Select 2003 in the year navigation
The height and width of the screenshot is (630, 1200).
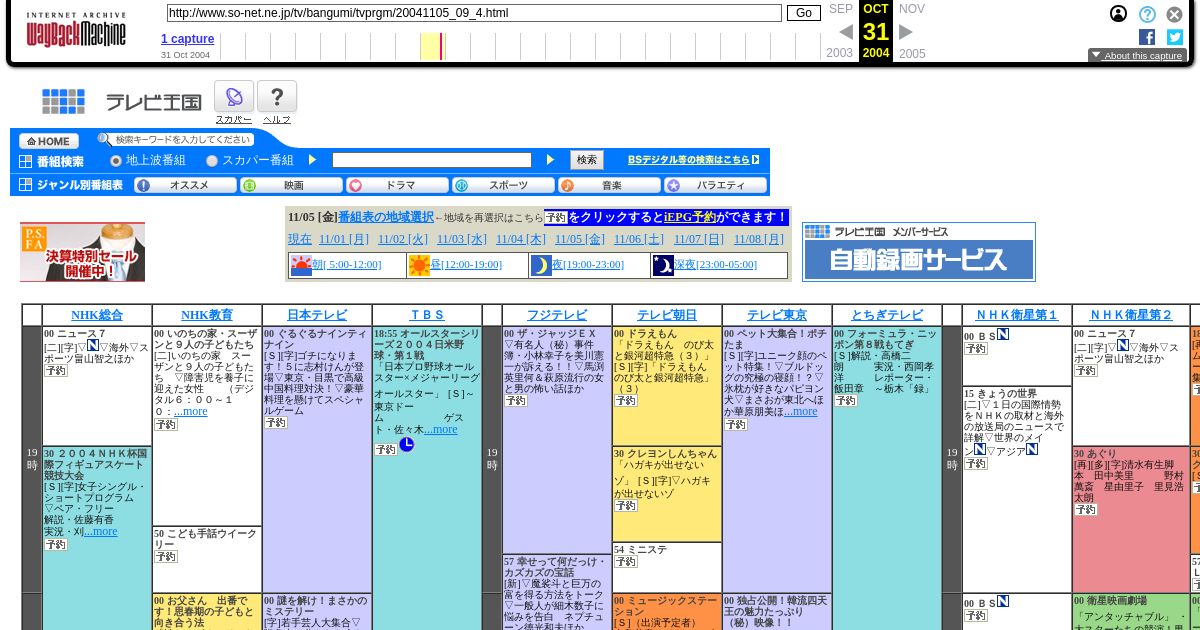click(840, 53)
